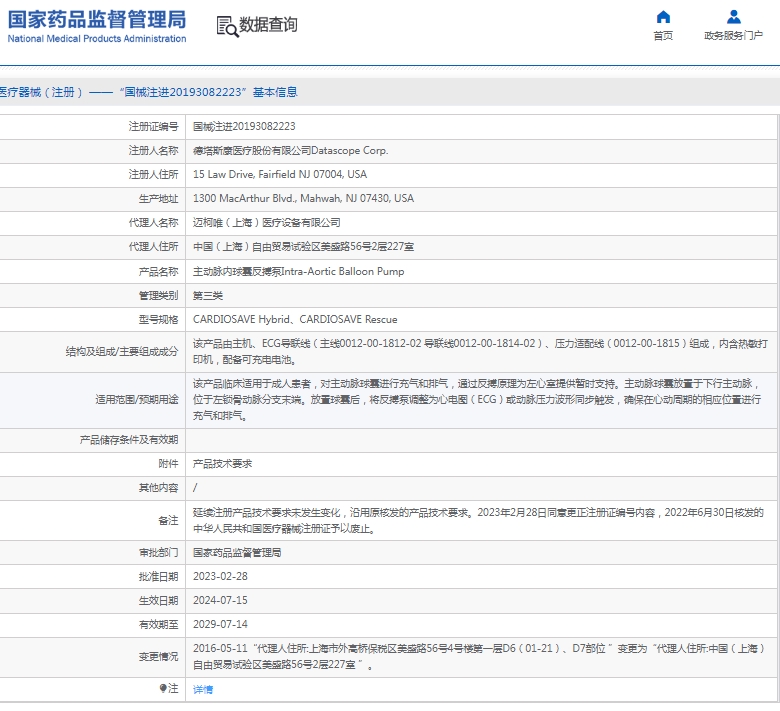The width and height of the screenshot is (780, 711).
Task: Click agent address 美盛路56号2层227室 value
Action: (303, 246)
